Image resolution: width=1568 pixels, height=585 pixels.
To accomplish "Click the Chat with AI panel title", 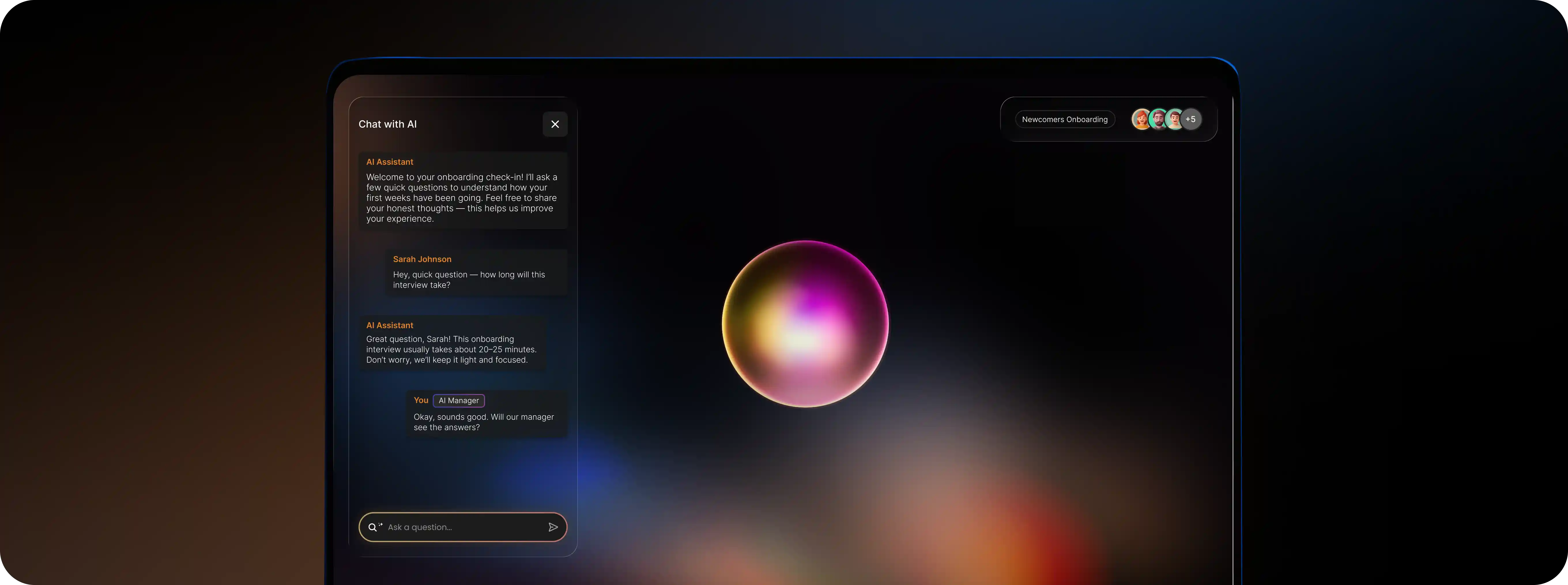I will coord(387,124).
